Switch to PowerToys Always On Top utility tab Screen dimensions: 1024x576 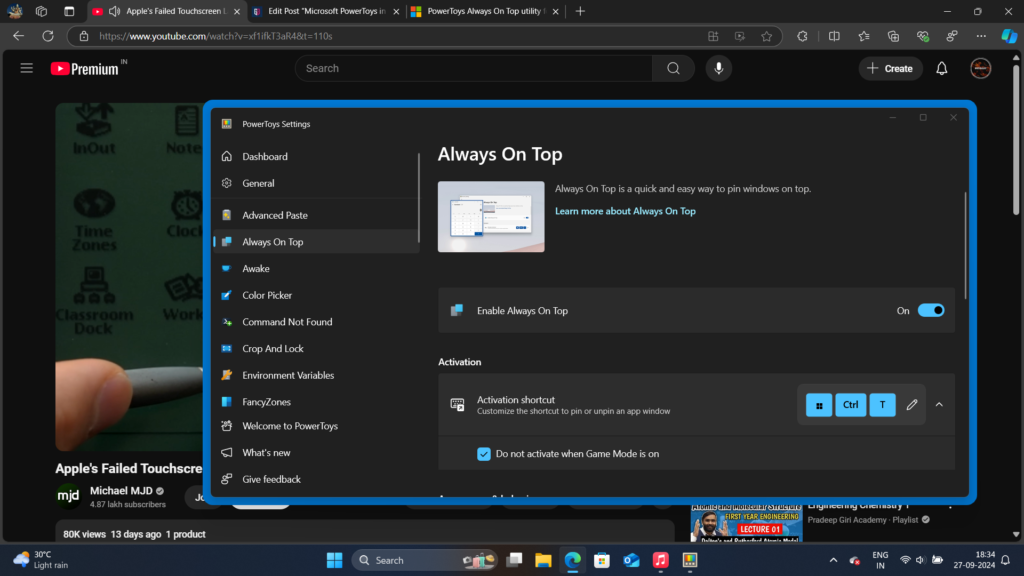coord(485,11)
